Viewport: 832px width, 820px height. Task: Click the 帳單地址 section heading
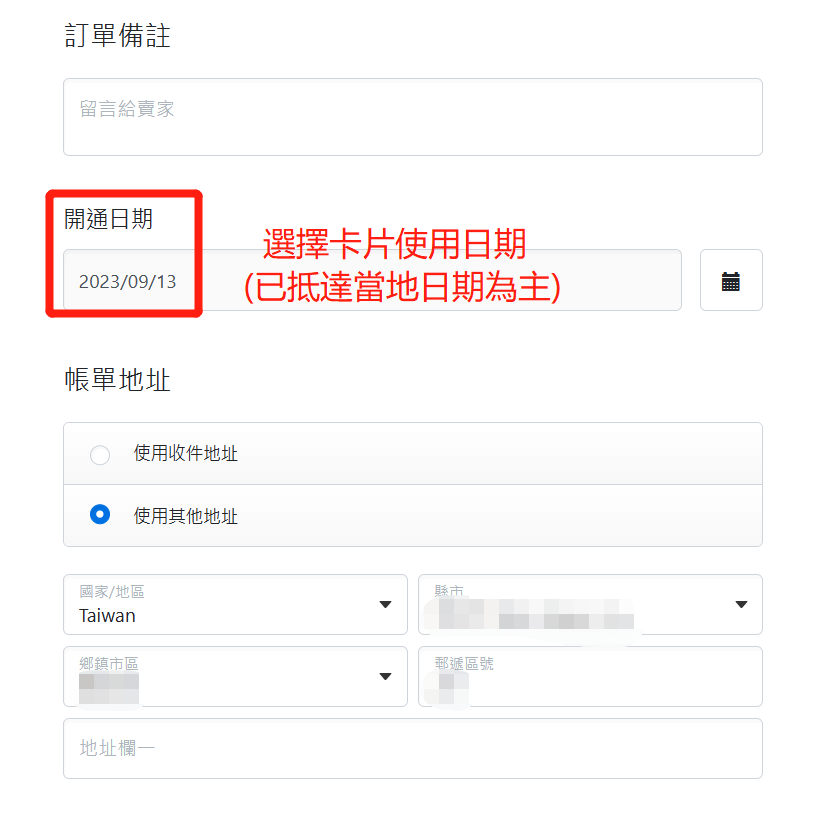pos(117,380)
